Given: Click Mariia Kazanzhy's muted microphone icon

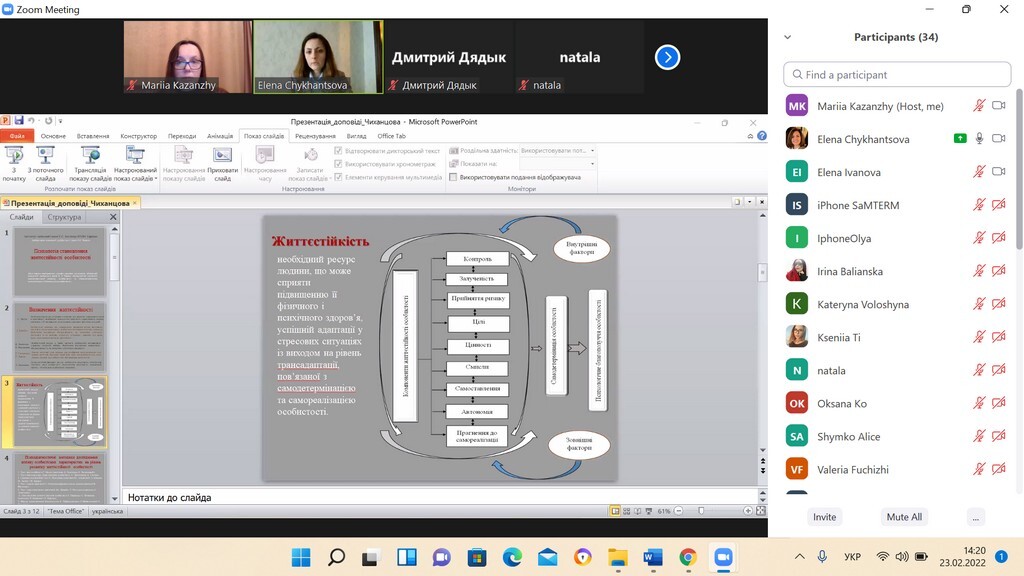Looking at the screenshot, I should point(980,106).
